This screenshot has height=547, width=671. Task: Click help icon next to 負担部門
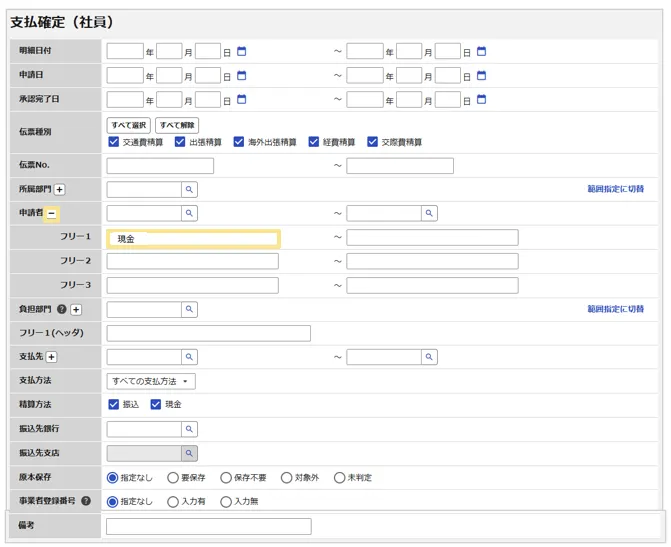tap(62, 310)
